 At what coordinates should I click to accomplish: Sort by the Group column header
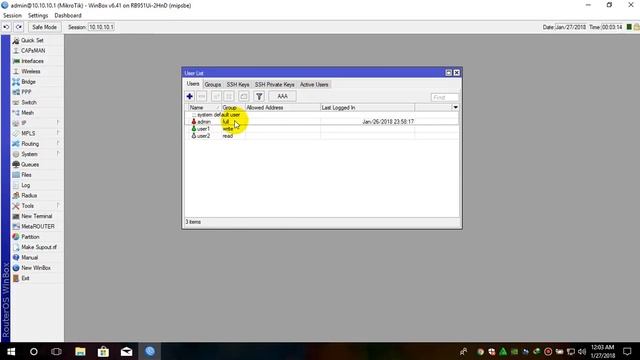(232, 107)
